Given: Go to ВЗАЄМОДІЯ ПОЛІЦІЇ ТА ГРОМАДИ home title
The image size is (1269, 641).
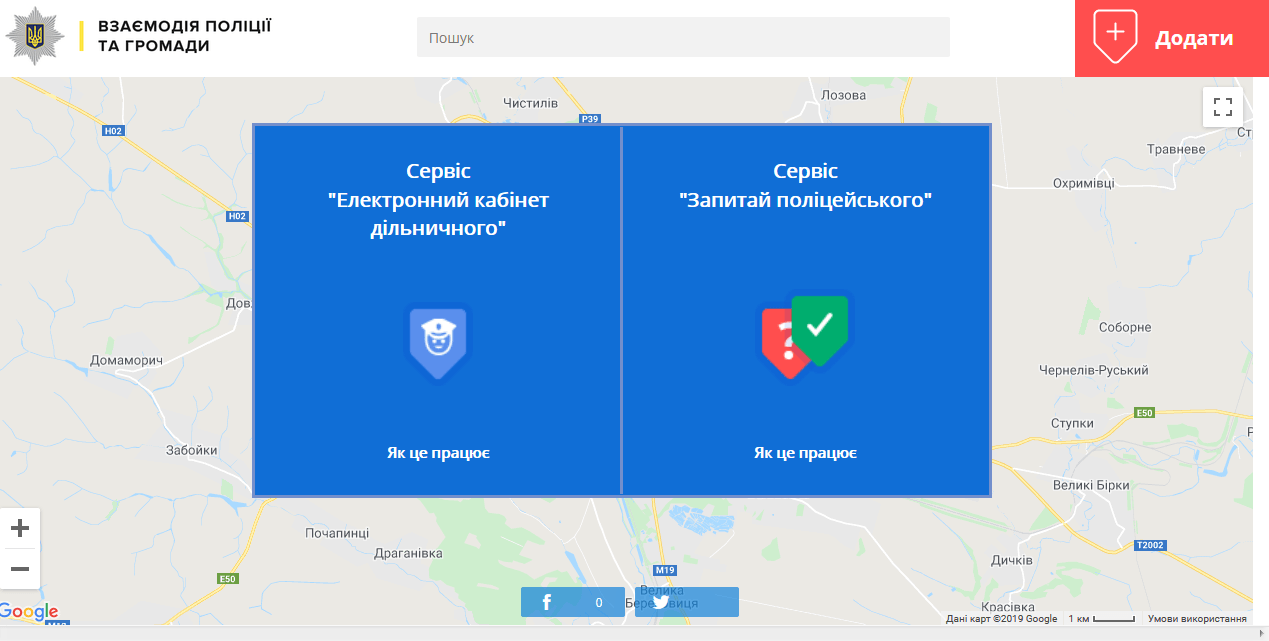Looking at the screenshot, I should point(184,36).
